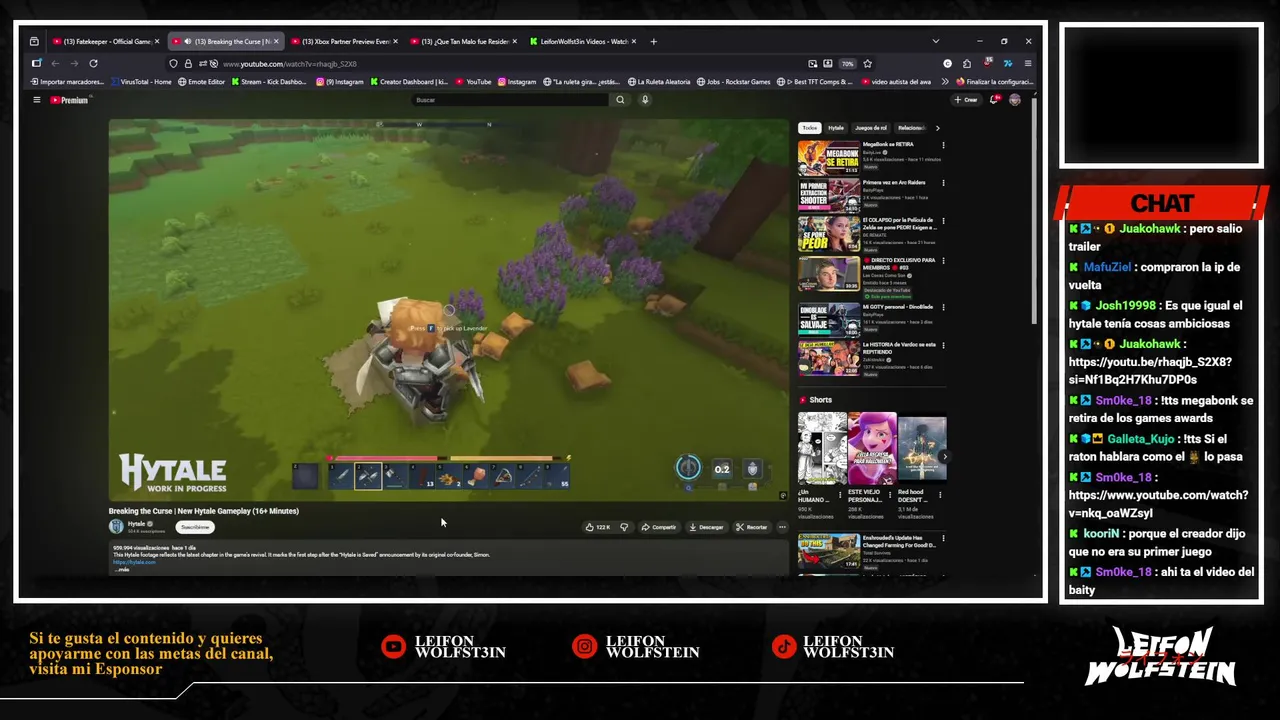Mute audio on the Breaking the Curse tab
Screen dimensions: 1280x720
coord(188,42)
